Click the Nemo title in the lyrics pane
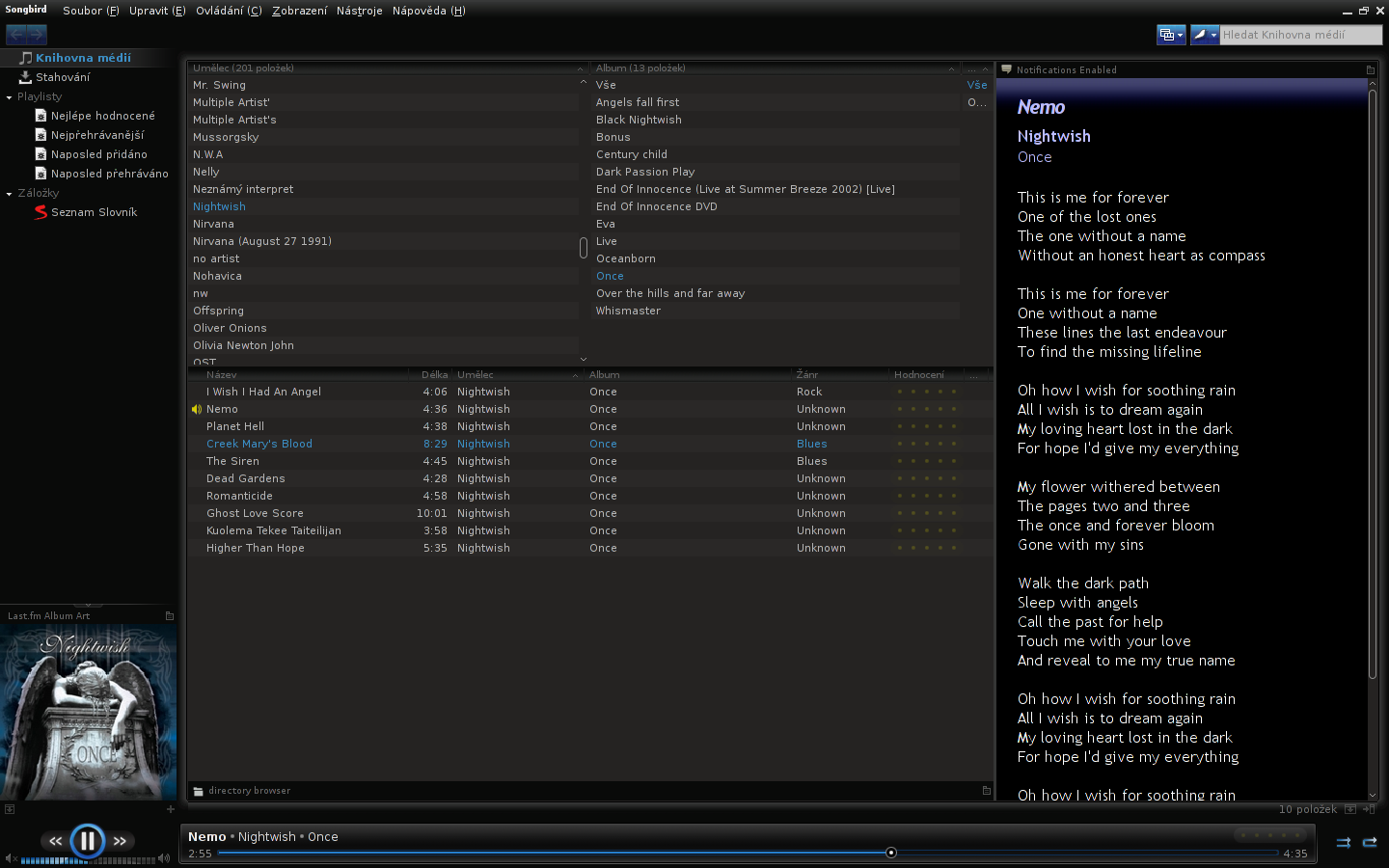The width and height of the screenshot is (1389, 868). pos(1041,107)
